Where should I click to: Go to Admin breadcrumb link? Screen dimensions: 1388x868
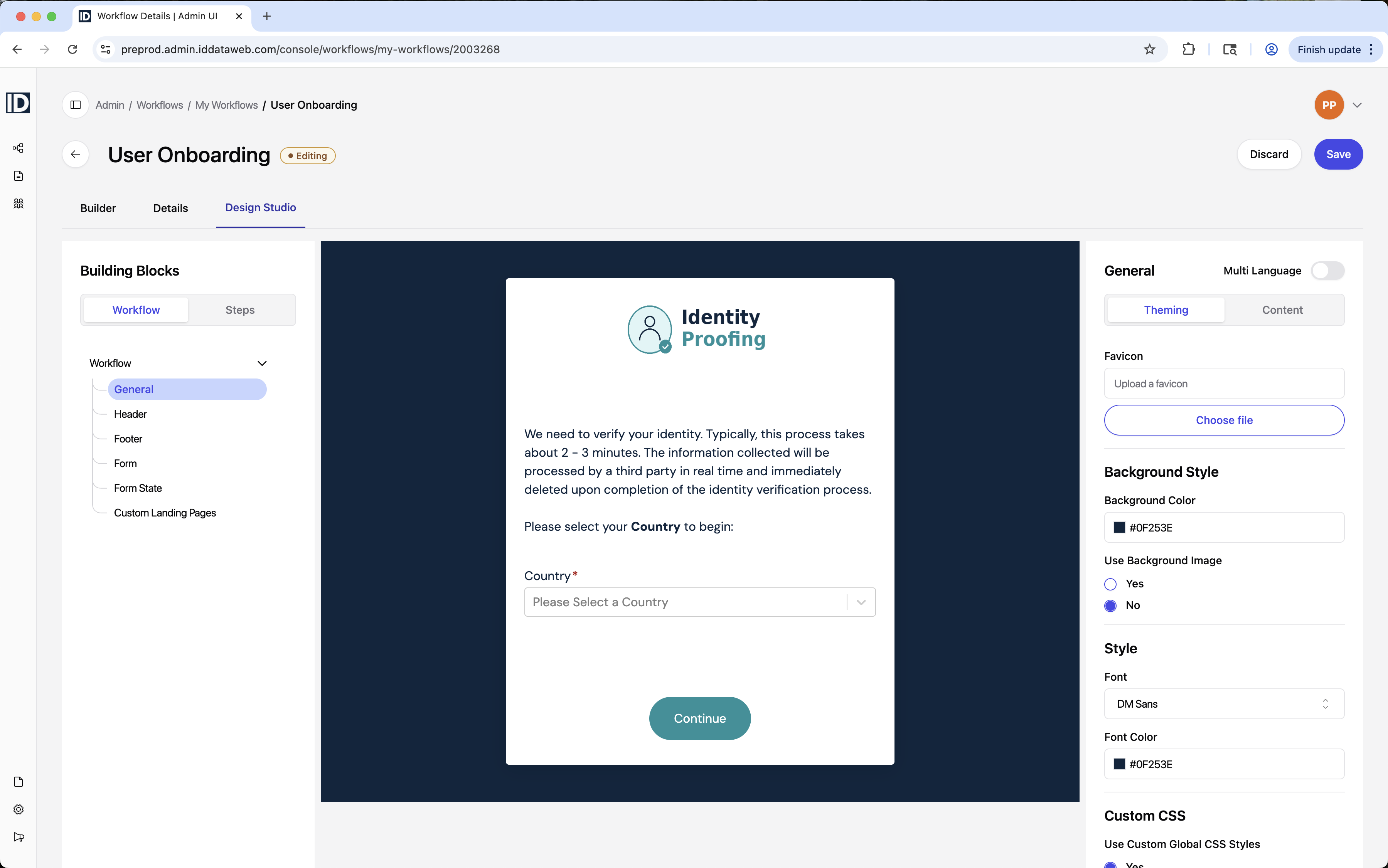pyautogui.click(x=109, y=105)
